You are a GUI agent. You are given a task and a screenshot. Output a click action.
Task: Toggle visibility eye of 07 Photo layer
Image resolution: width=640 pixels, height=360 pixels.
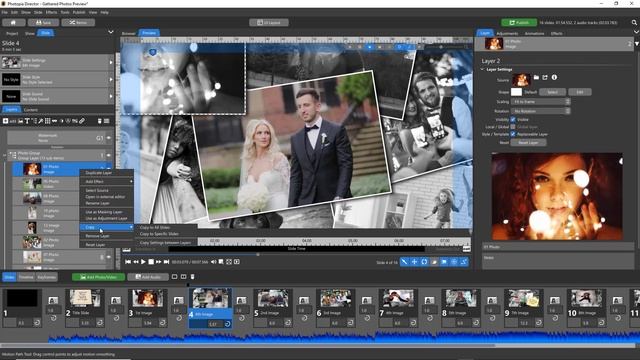click(x=109, y=257)
